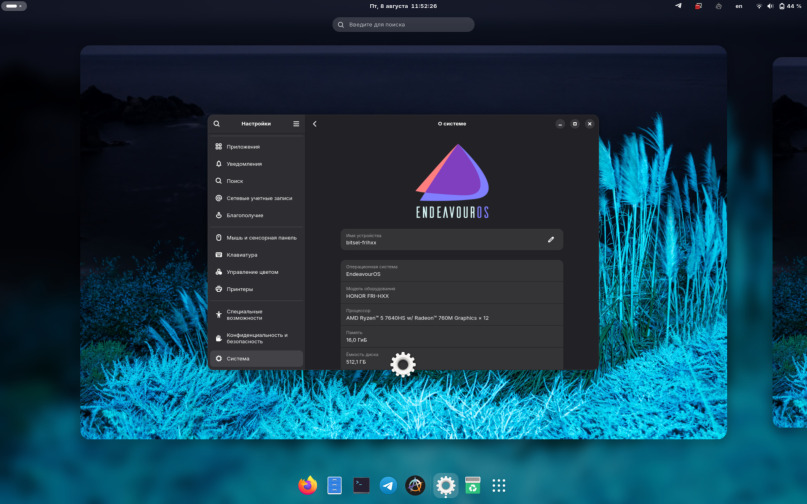Show all applications grid
The width and height of the screenshot is (807, 504).
(x=499, y=485)
